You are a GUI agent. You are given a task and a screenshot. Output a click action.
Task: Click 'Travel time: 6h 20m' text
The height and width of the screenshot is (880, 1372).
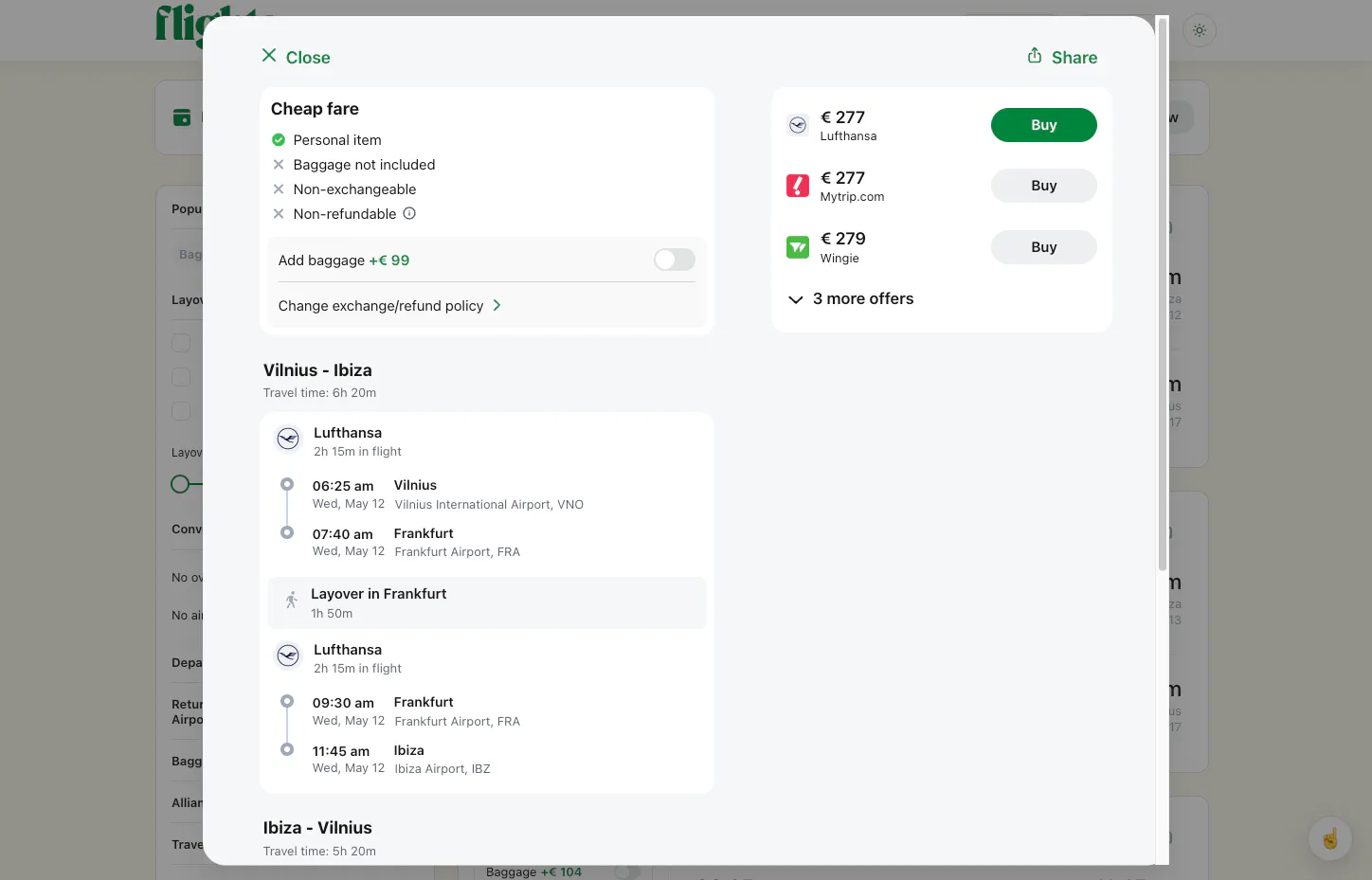point(319,393)
